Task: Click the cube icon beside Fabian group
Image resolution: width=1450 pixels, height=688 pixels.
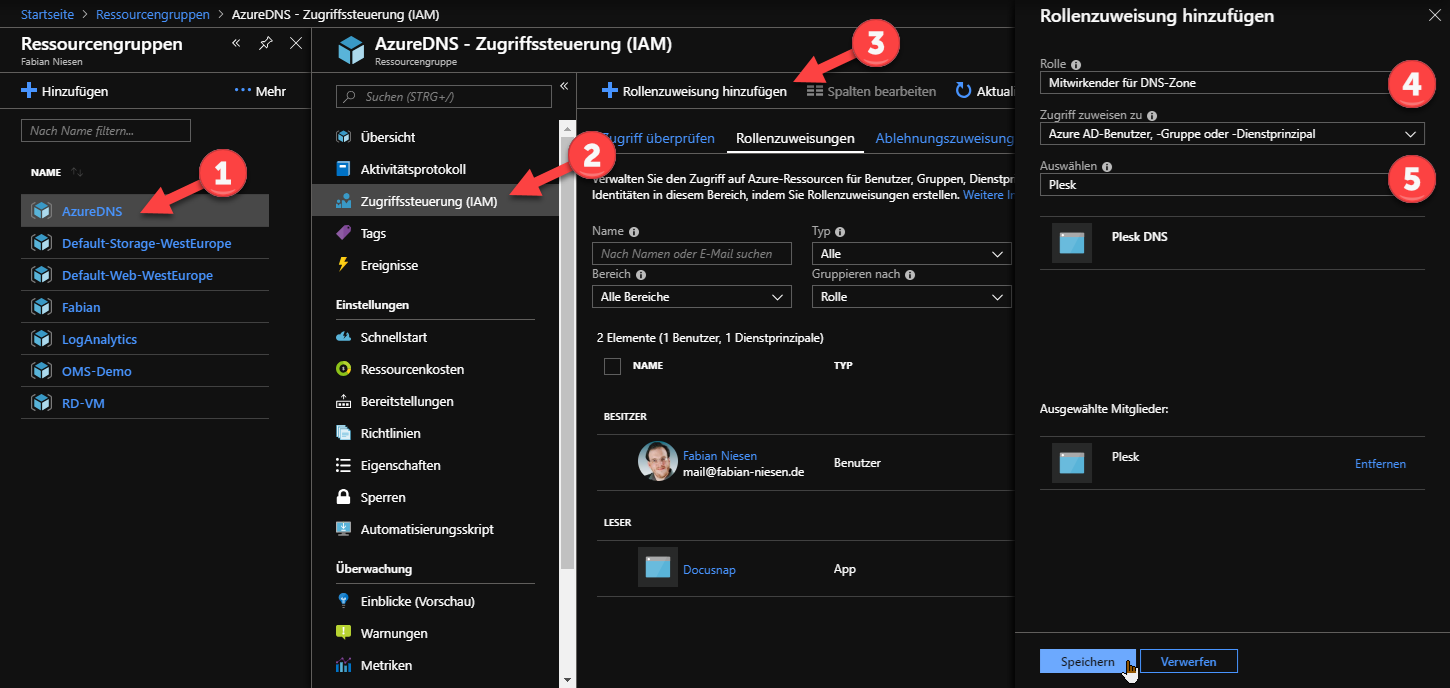Action: click(x=41, y=307)
